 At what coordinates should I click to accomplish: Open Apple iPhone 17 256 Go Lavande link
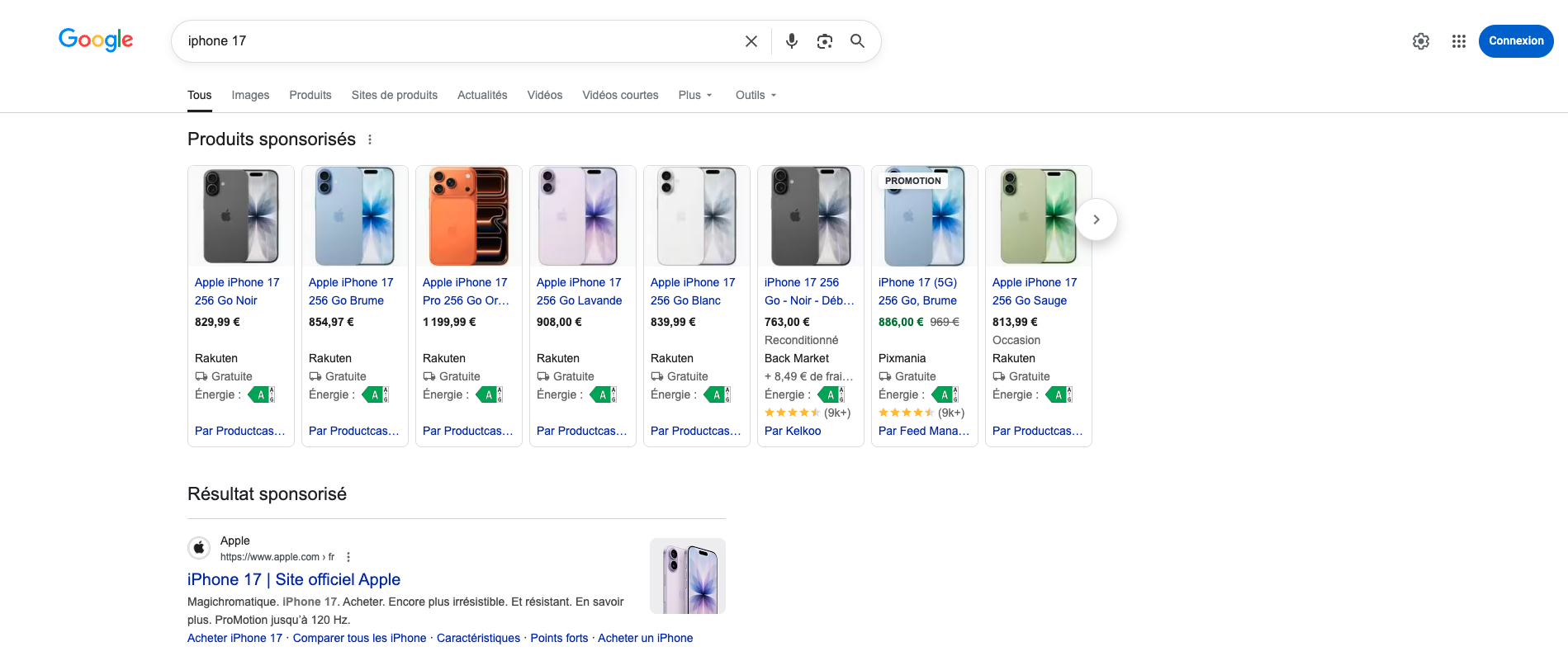(580, 291)
